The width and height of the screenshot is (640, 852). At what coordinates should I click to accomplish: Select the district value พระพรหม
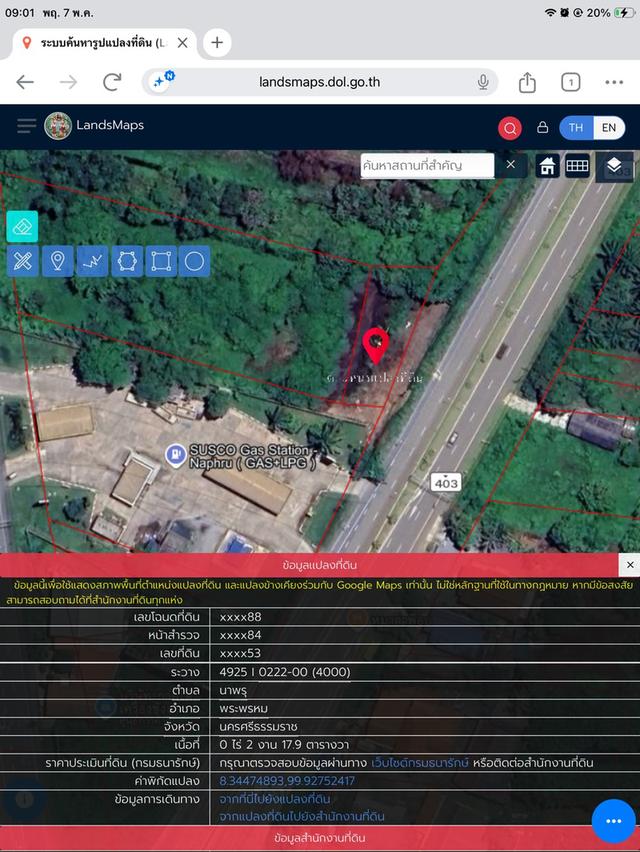[x=244, y=709]
